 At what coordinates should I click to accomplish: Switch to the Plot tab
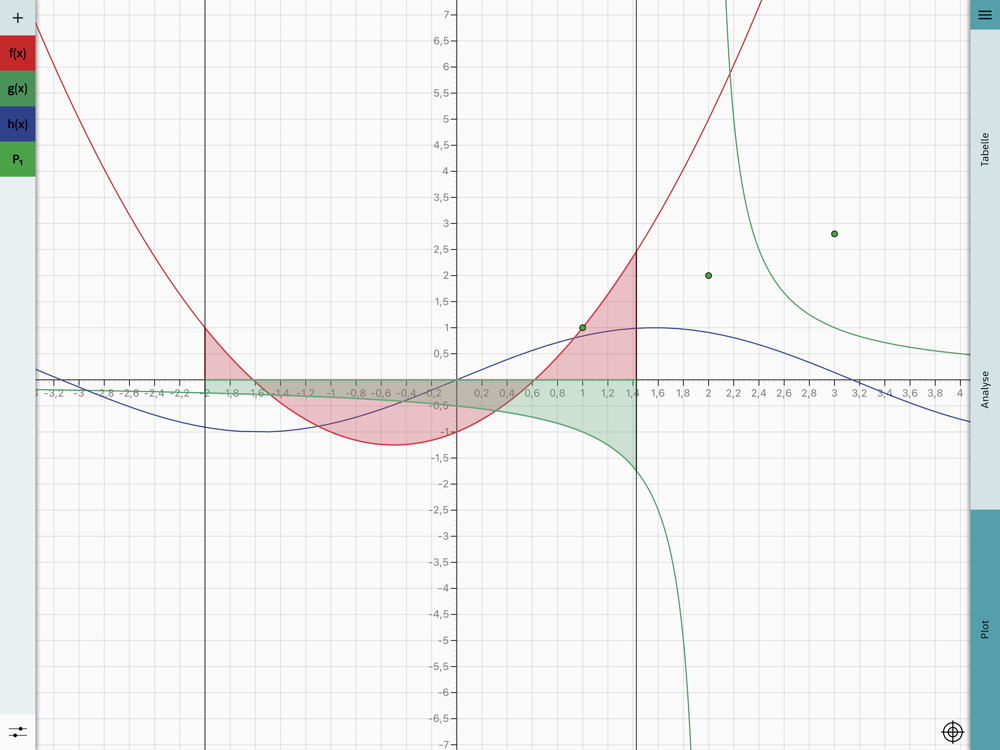985,629
